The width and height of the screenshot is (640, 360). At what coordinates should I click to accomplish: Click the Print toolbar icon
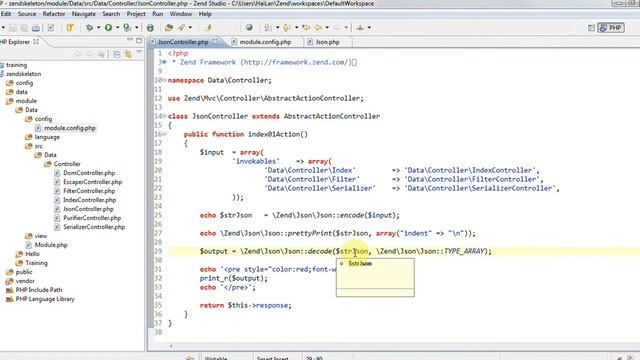coord(36,28)
